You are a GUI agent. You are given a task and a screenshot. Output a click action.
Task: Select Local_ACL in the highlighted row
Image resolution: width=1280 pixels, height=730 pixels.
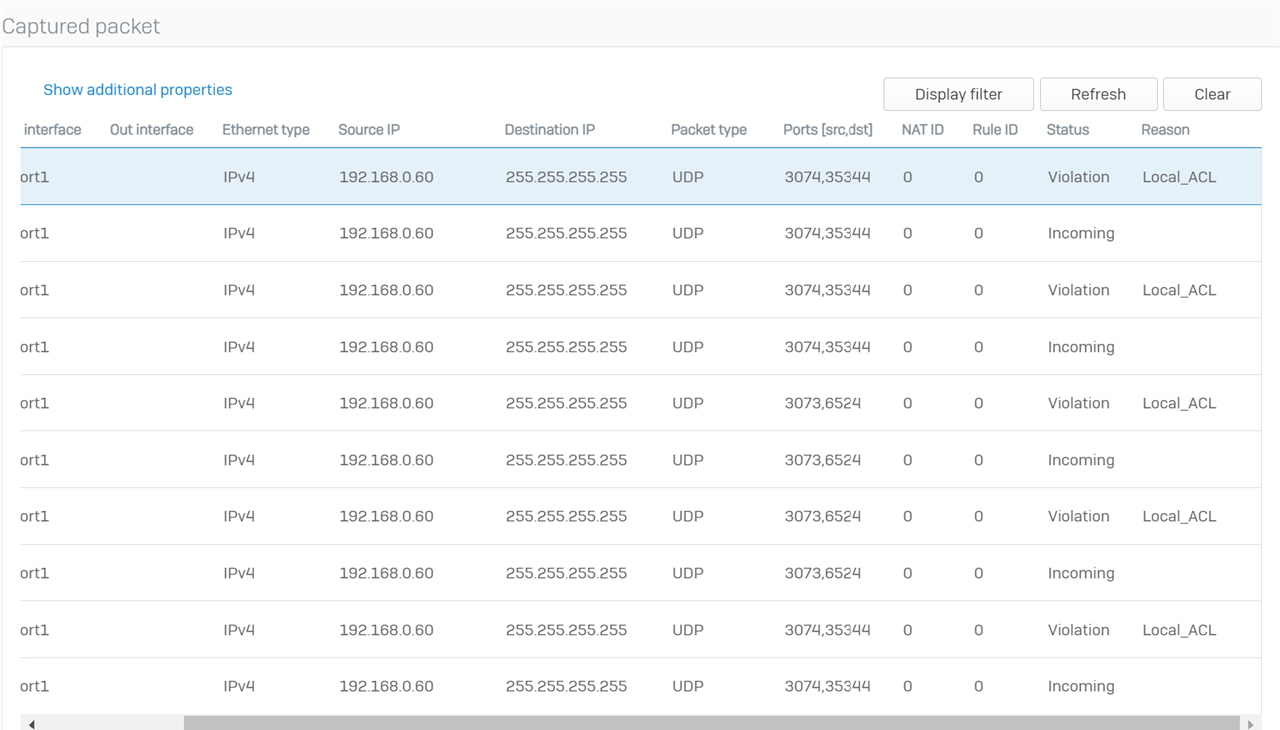tap(1179, 177)
